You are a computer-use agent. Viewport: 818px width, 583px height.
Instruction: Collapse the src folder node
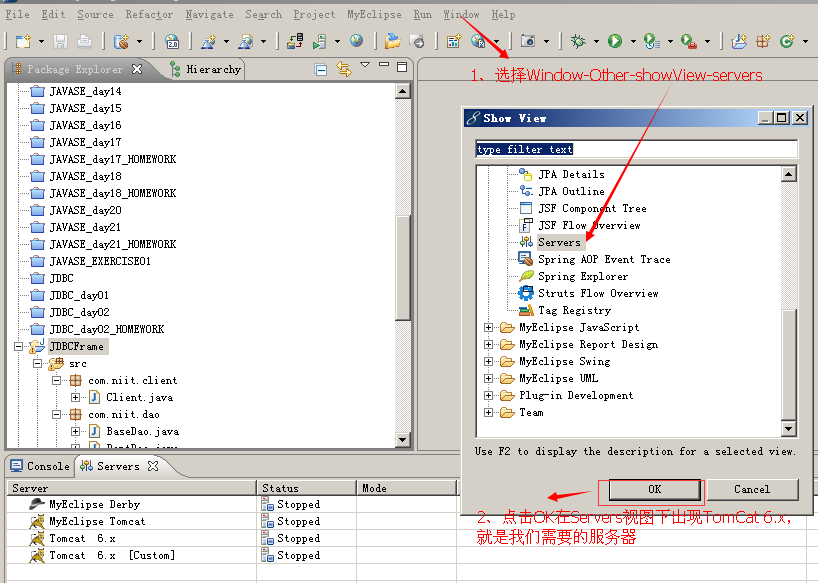(38, 363)
